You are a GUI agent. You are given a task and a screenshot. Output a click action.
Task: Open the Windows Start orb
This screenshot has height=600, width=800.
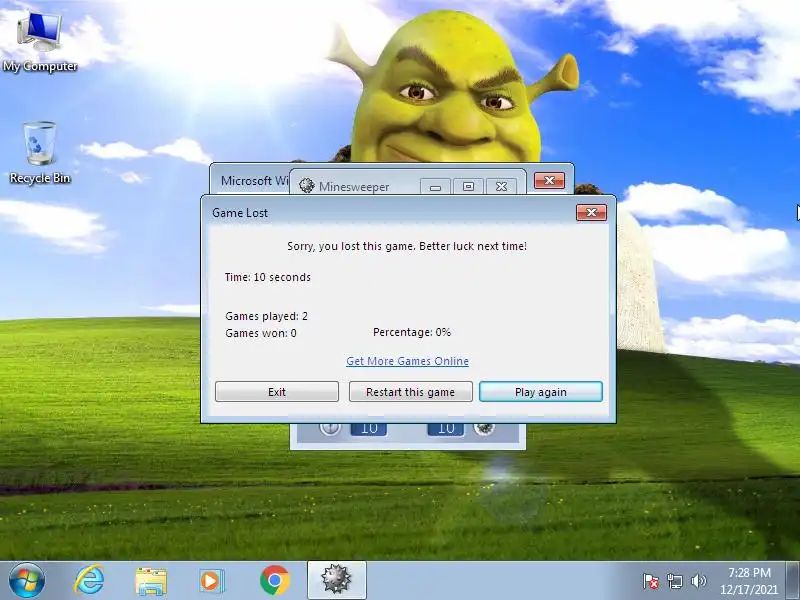pyautogui.click(x=27, y=580)
